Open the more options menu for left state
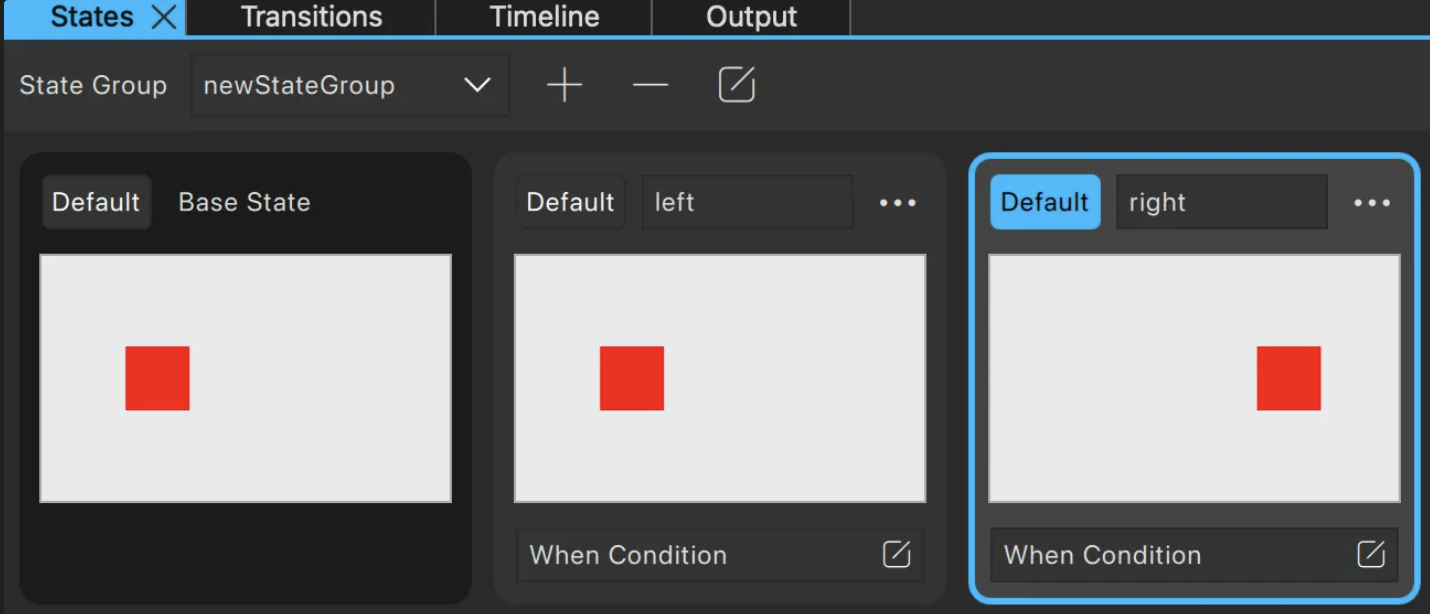This screenshot has height=614, width=1430. tap(897, 203)
